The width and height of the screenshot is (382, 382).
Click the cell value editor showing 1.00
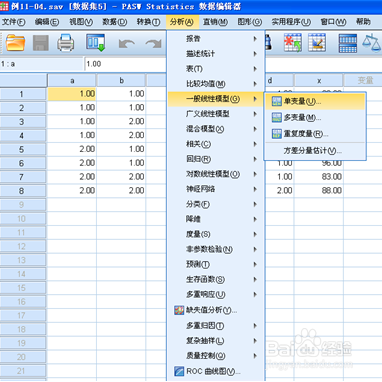(x=125, y=64)
